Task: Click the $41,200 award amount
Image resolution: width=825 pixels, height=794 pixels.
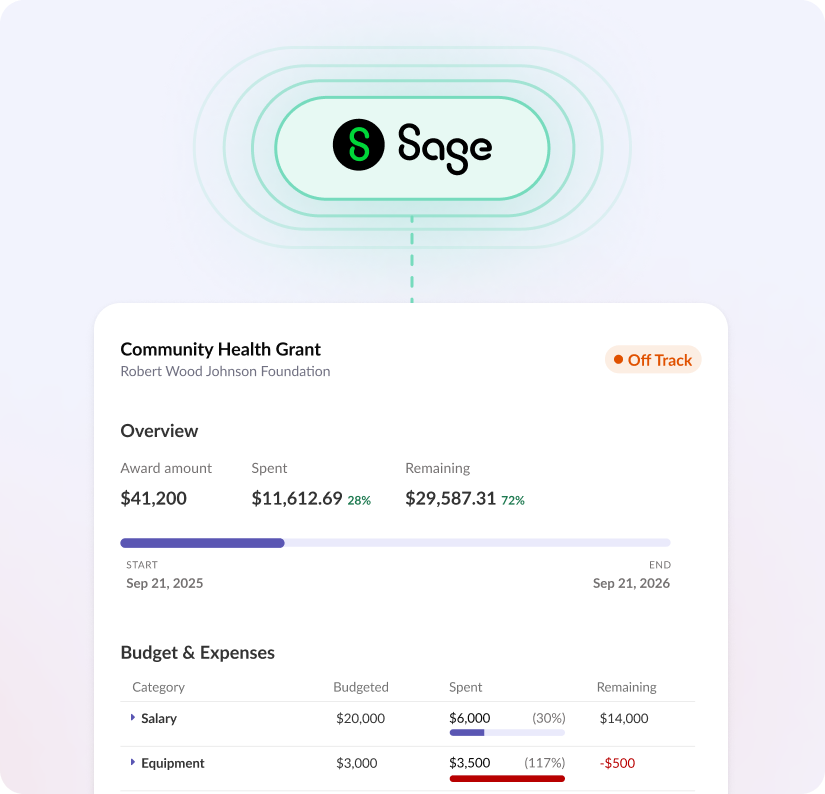Action: 153,498
